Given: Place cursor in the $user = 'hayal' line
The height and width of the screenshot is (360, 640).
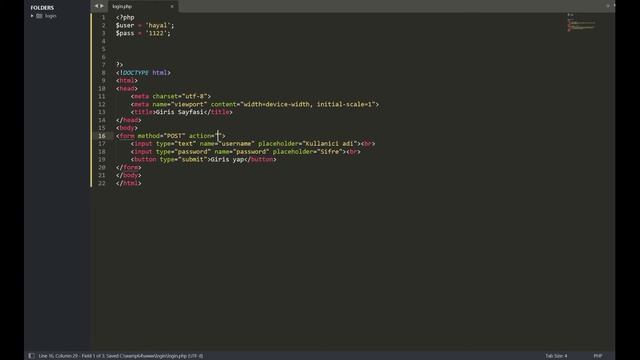Looking at the screenshot, I should pyautogui.click(x=145, y=25).
